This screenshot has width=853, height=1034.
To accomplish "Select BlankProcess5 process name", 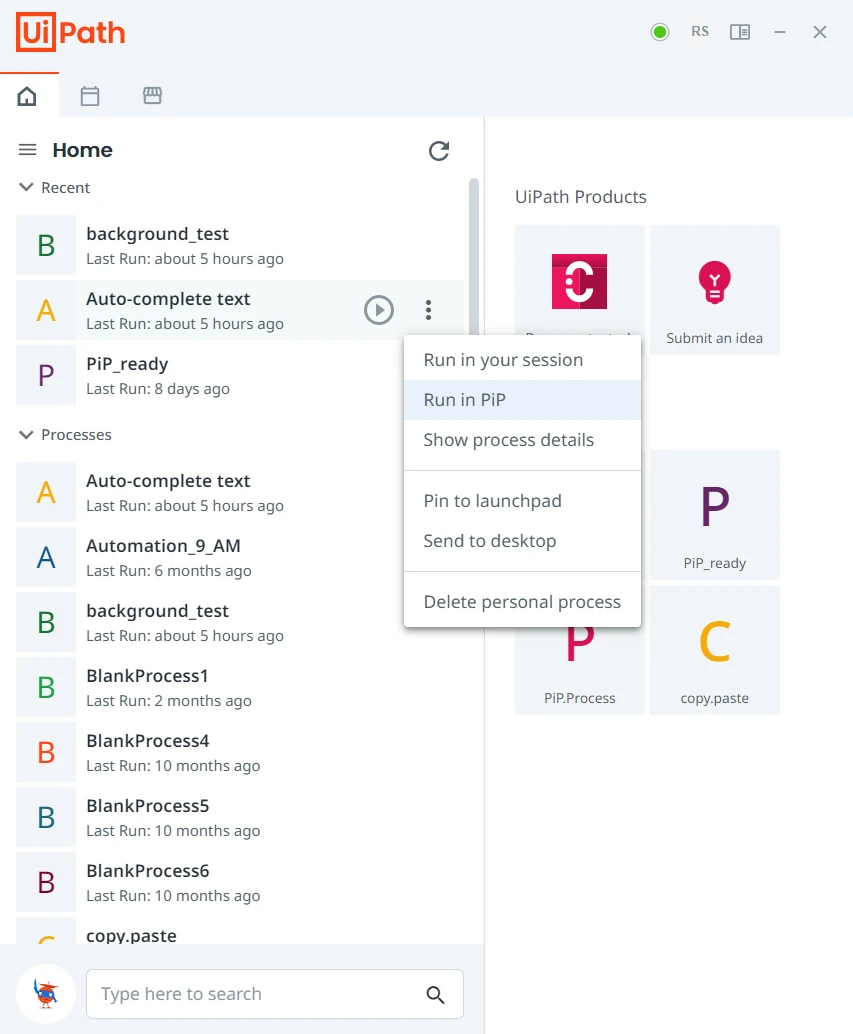I will [148, 806].
